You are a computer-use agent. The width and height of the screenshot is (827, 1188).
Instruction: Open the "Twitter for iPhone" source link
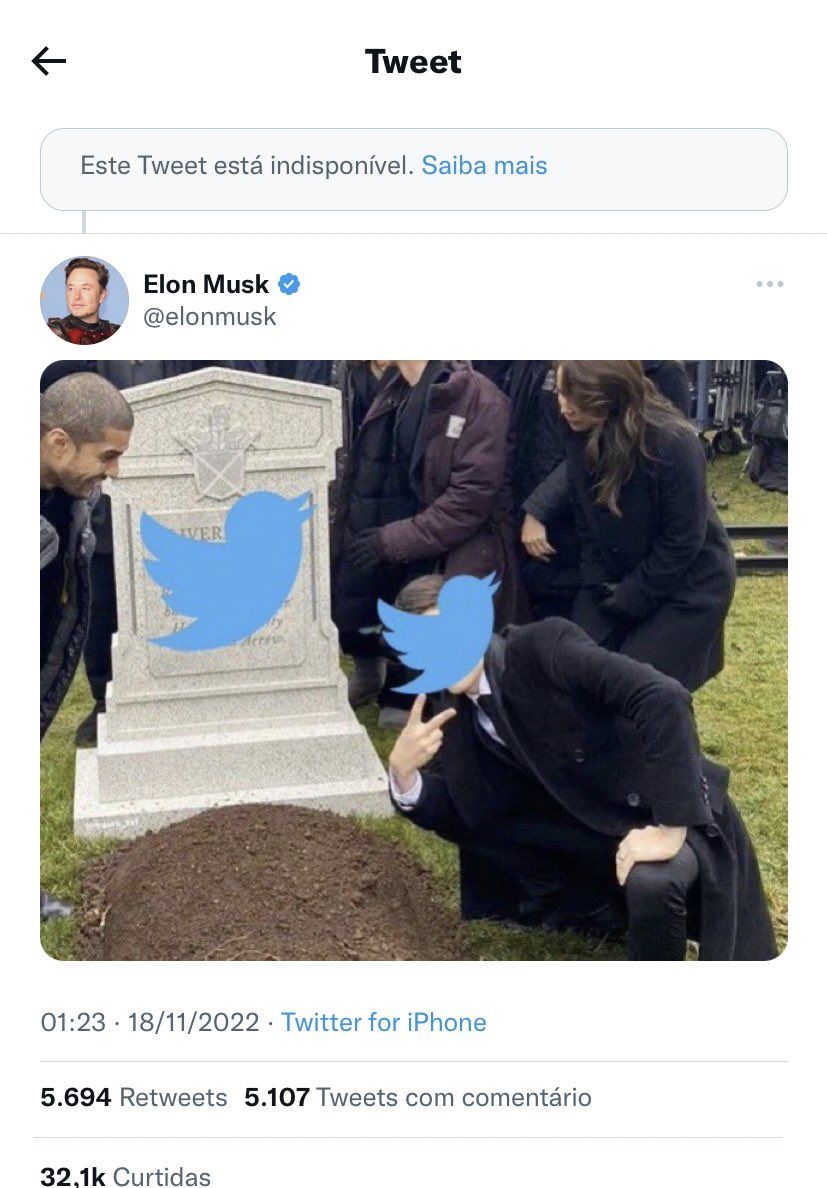click(383, 1022)
